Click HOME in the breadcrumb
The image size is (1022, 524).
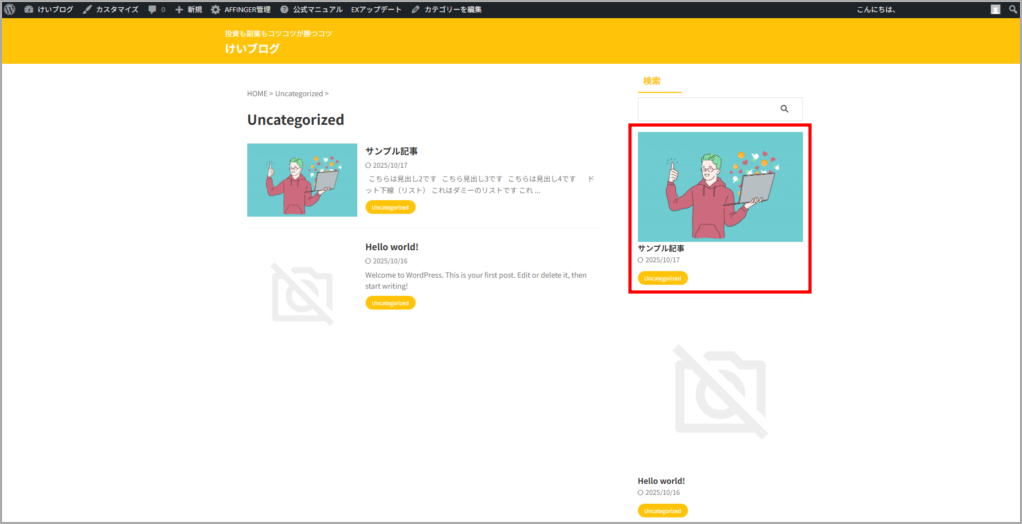(257, 93)
